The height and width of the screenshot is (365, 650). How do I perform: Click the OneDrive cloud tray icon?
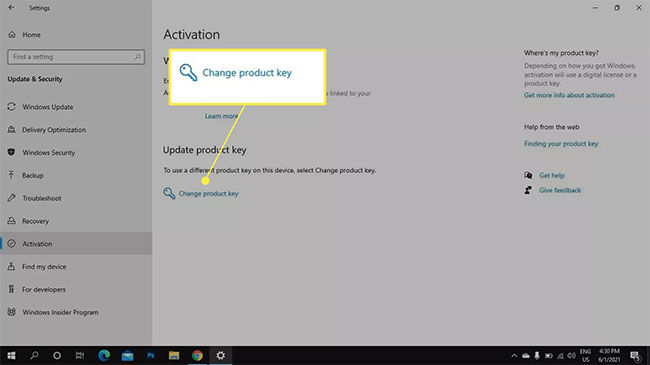pyautogui.click(x=526, y=356)
